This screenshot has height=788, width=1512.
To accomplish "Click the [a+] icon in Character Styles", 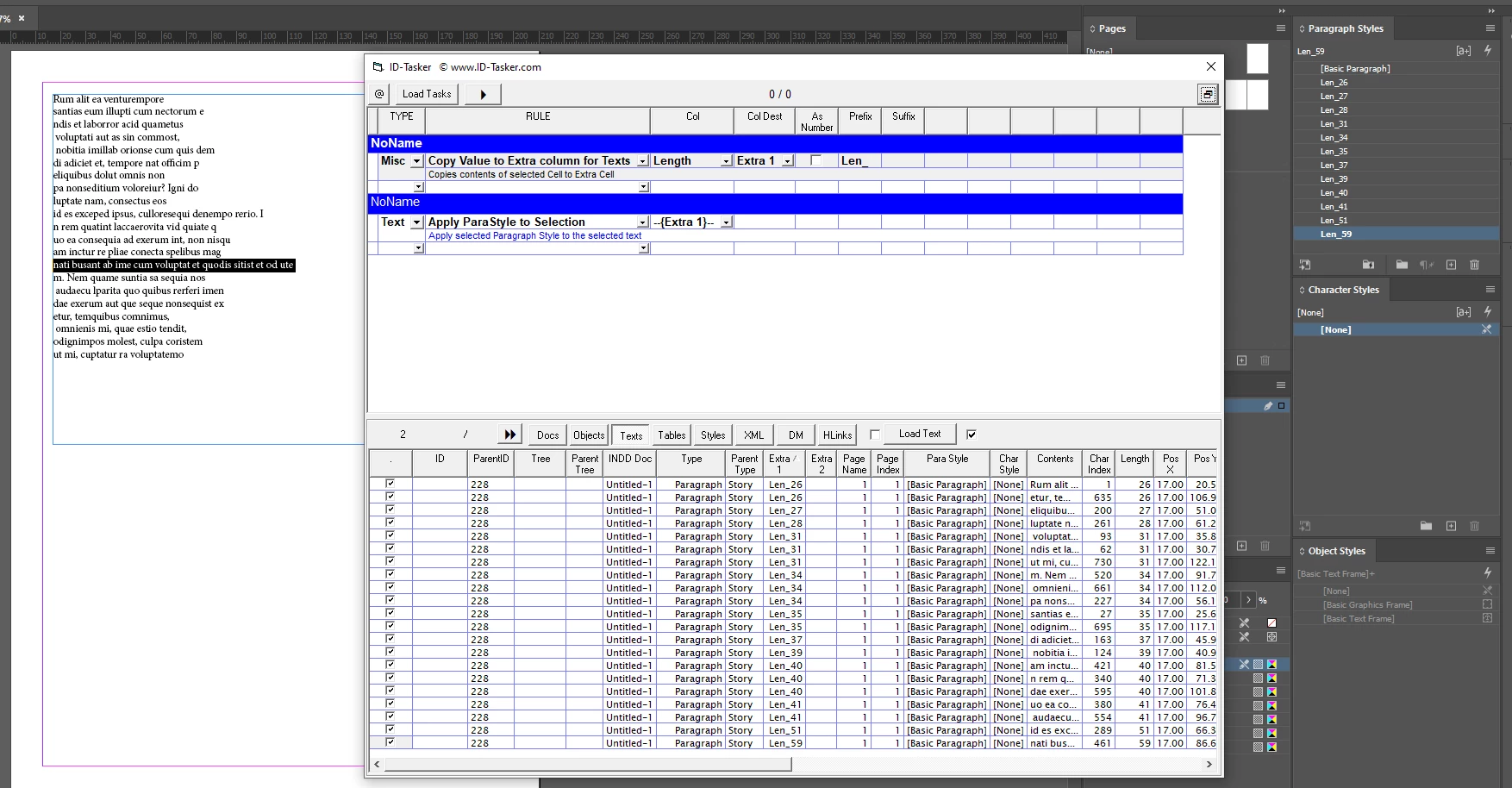I will 1464,312.
